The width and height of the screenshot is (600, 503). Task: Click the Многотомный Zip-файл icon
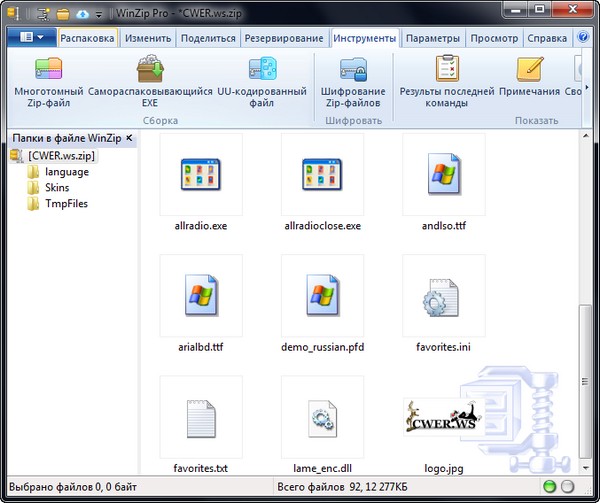[49, 70]
